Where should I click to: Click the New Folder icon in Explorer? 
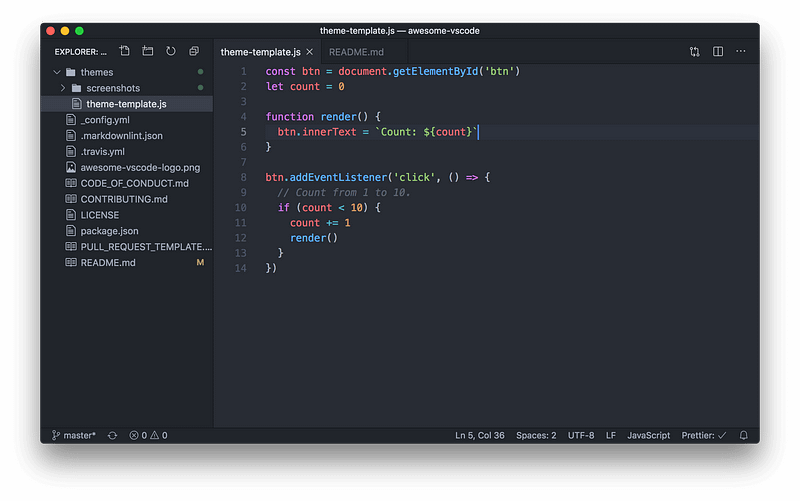coord(147,51)
